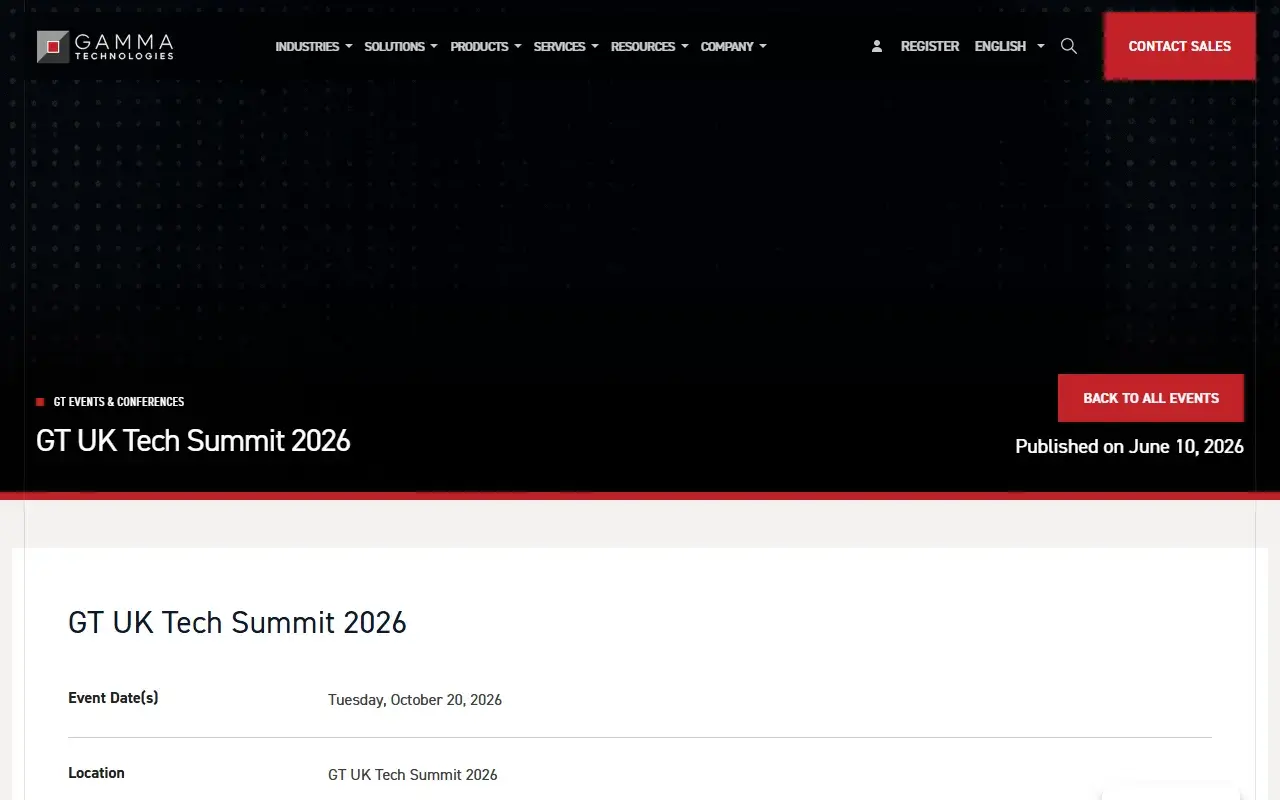Expand the Company menu

click(734, 46)
